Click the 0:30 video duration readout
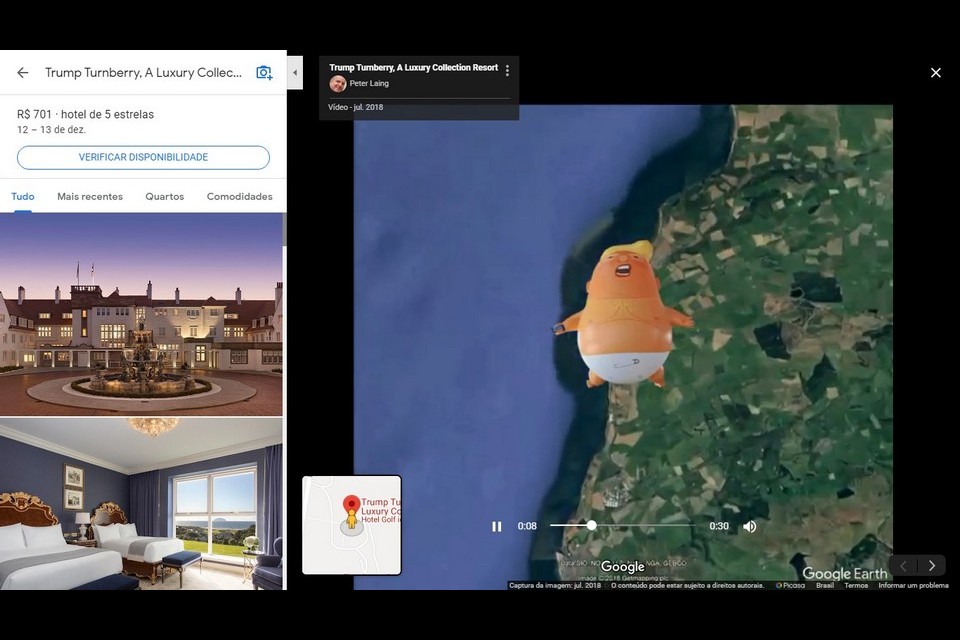 (719, 526)
